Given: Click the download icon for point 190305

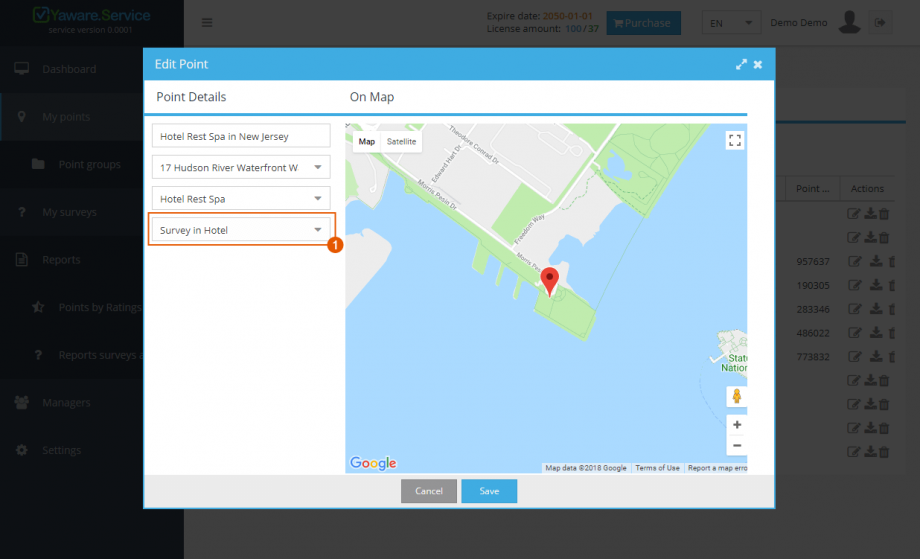Looking at the screenshot, I should 875,285.
